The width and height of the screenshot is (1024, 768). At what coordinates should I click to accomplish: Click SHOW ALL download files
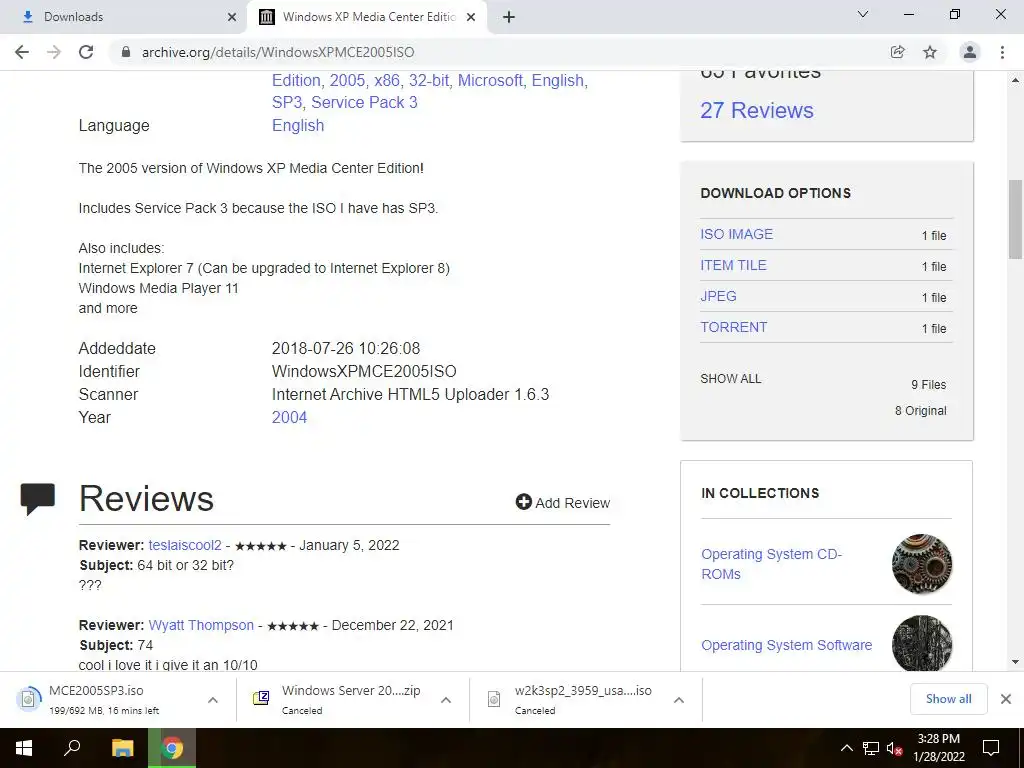pyautogui.click(x=731, y=379)
